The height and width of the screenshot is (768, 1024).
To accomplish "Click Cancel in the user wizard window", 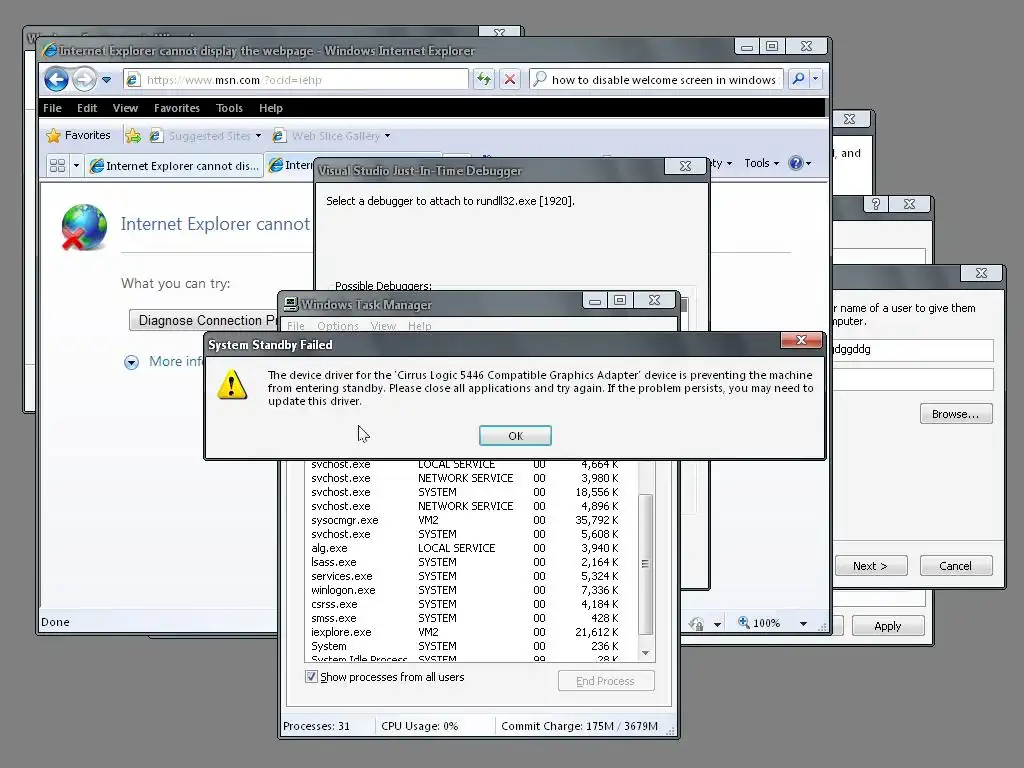I will [956, 566].
